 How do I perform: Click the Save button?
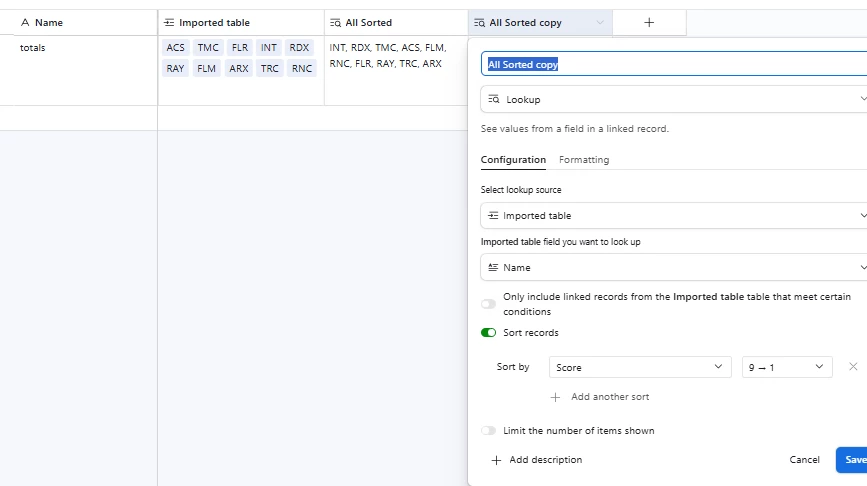tap(854, 460)
